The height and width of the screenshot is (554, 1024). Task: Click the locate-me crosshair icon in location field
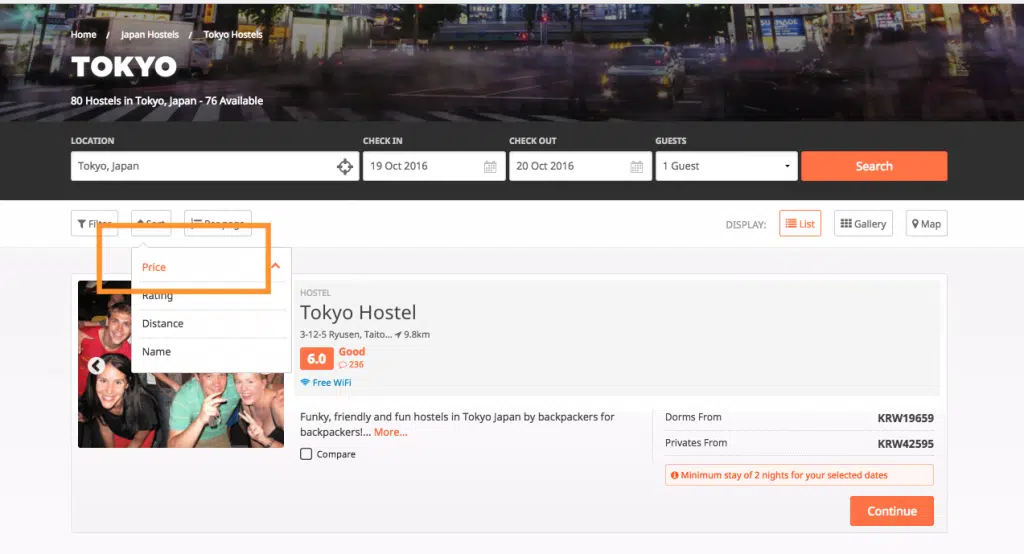(344, 167)
